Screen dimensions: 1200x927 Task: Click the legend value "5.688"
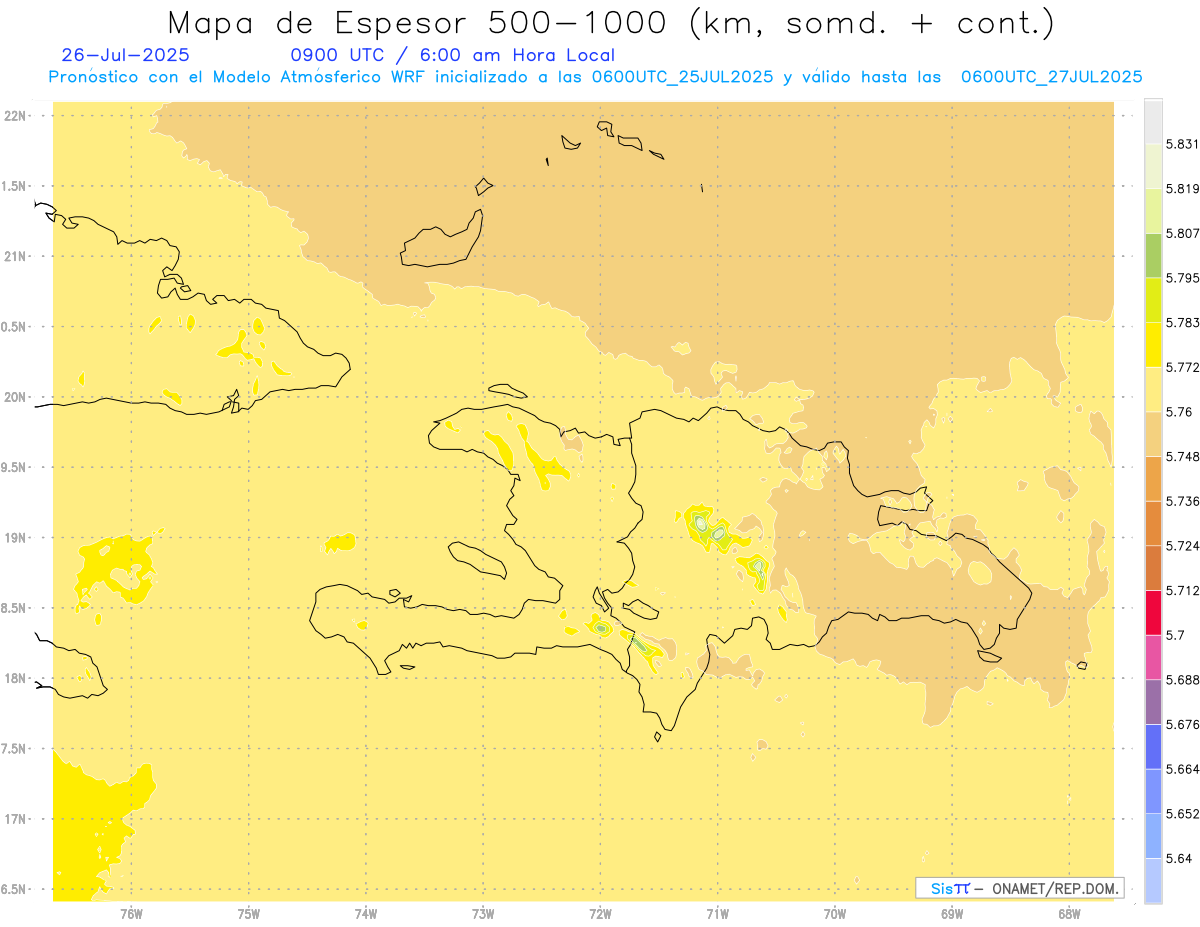1182,680
